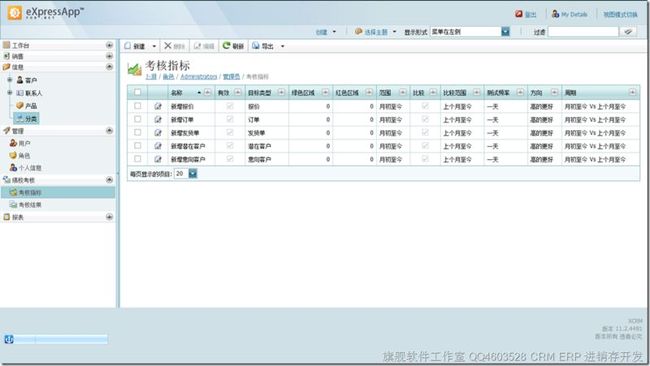Click the Edit pencil toolbar icon

(197, 46)
